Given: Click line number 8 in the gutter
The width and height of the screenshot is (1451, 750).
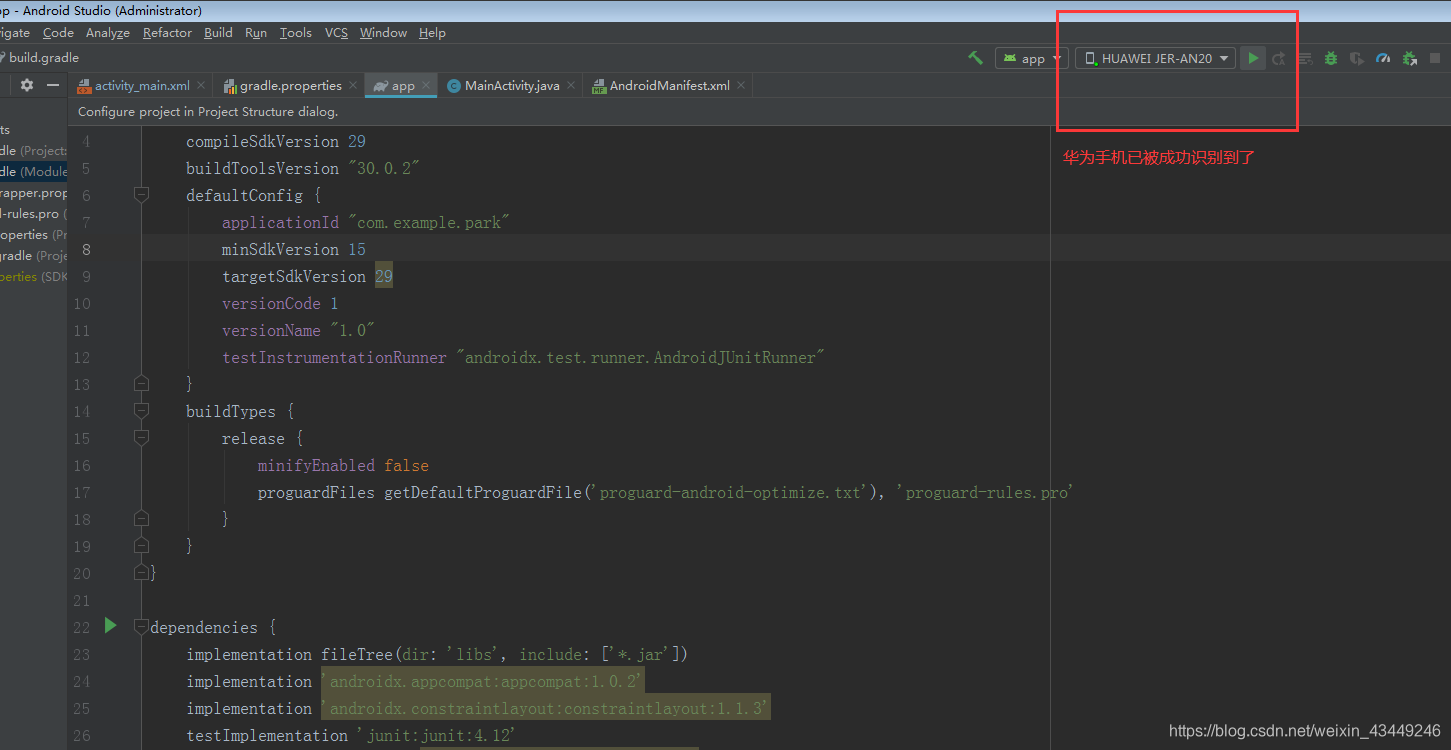Looking at the screenshot, I should (85, 250).
